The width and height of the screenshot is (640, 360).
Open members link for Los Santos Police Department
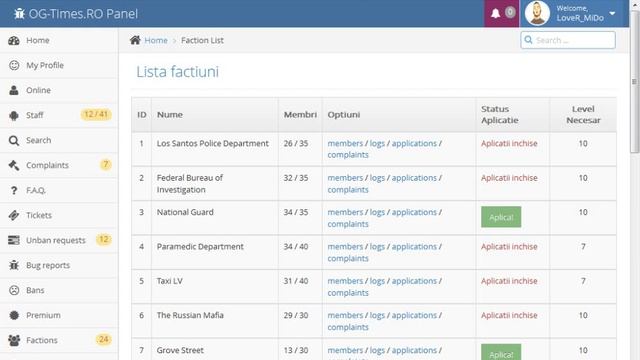[345, 143]
